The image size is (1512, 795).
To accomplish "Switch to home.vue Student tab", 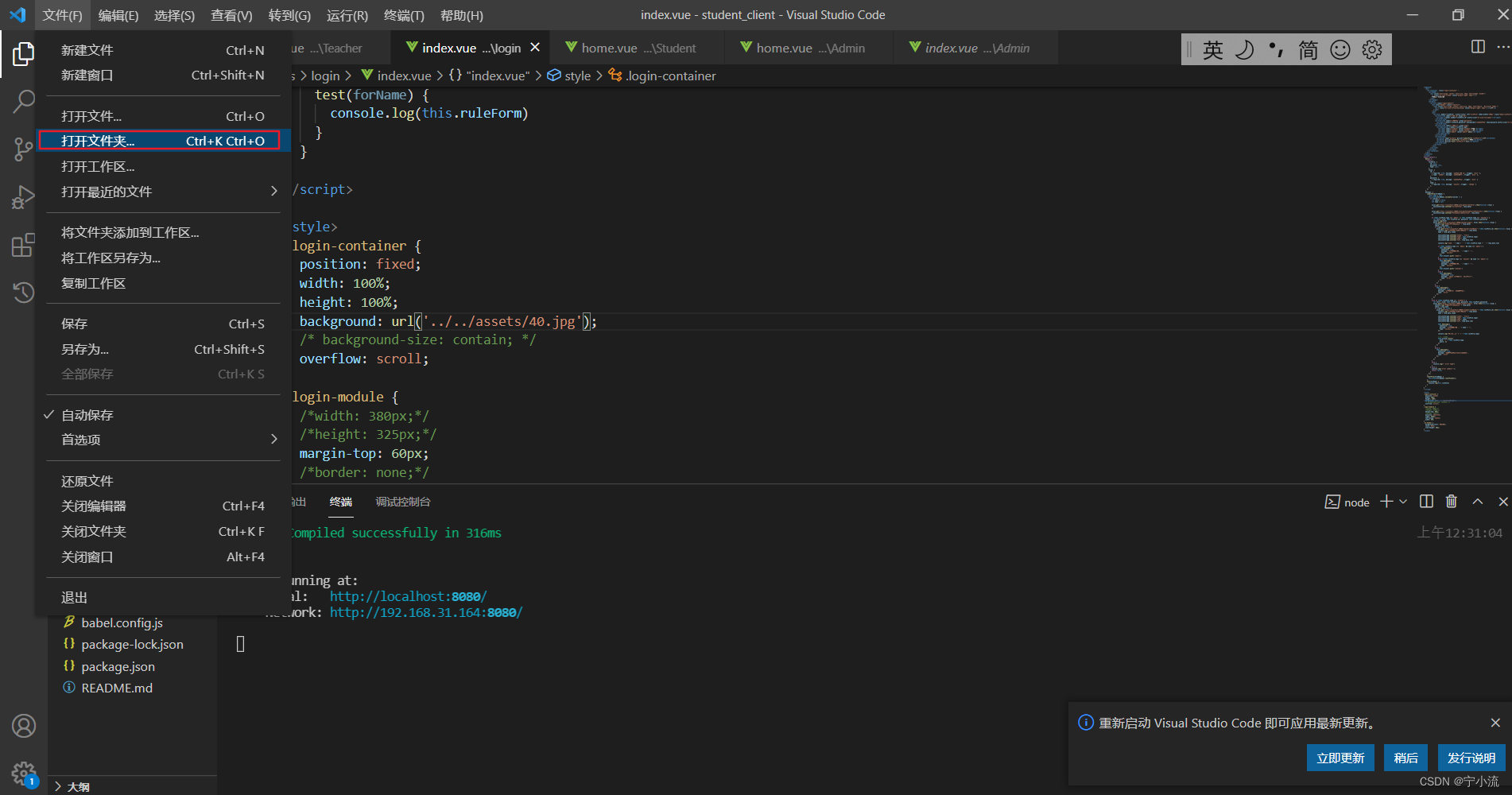I will click(638, 48).
